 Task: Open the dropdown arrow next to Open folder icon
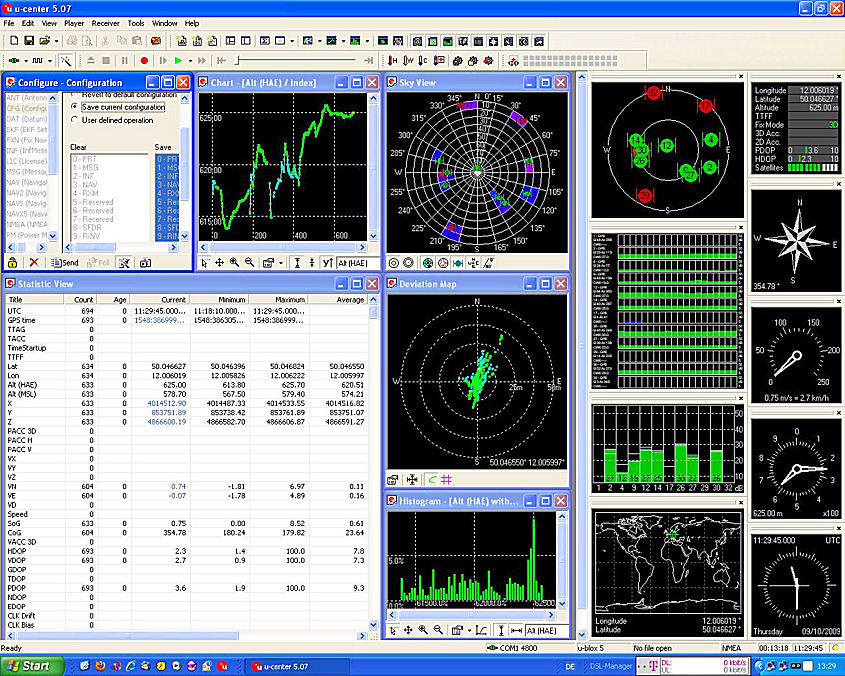click(x=56, y=41)
